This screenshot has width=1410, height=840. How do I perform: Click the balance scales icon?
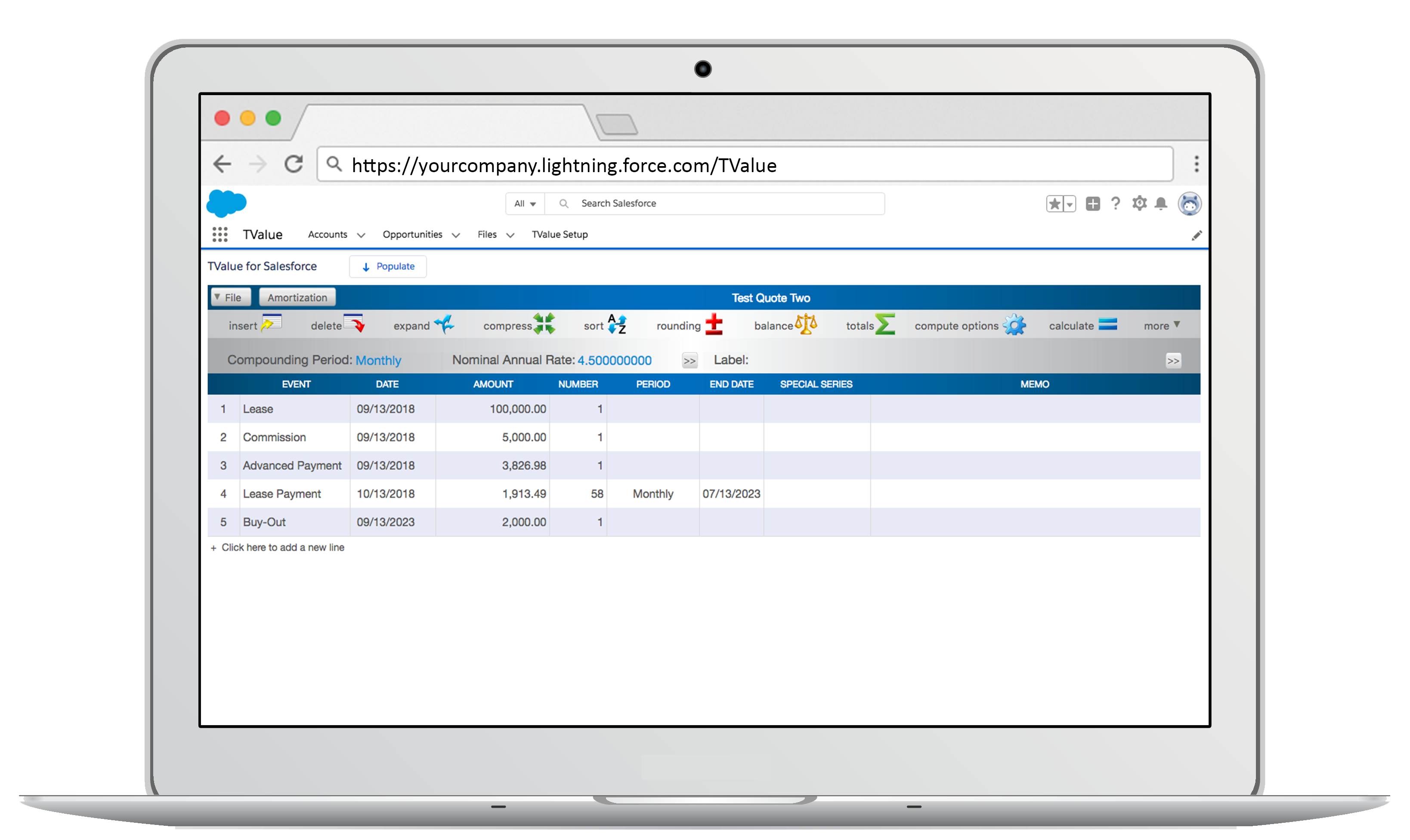806,324
